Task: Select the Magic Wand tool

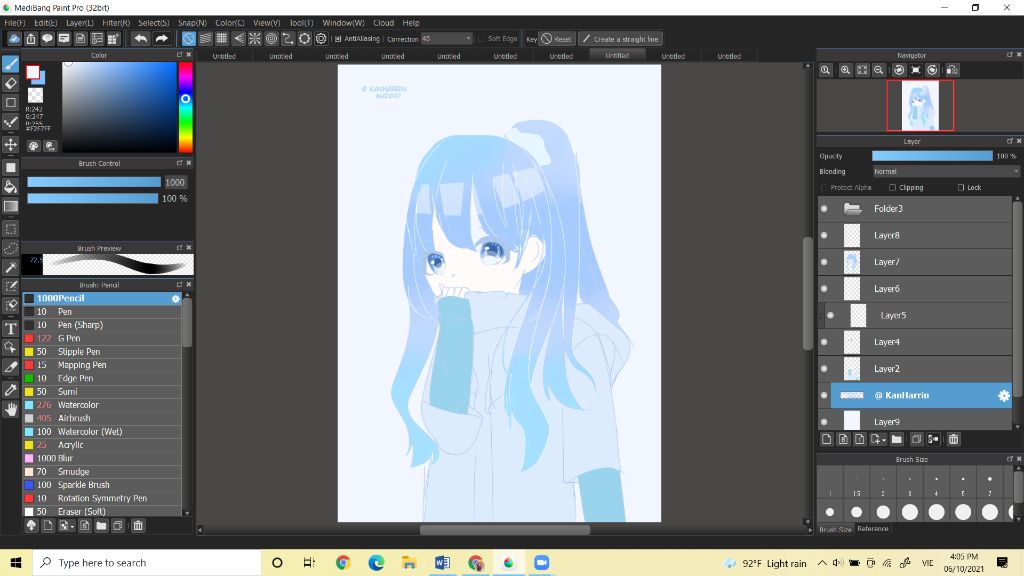Action: click(10, 267)
